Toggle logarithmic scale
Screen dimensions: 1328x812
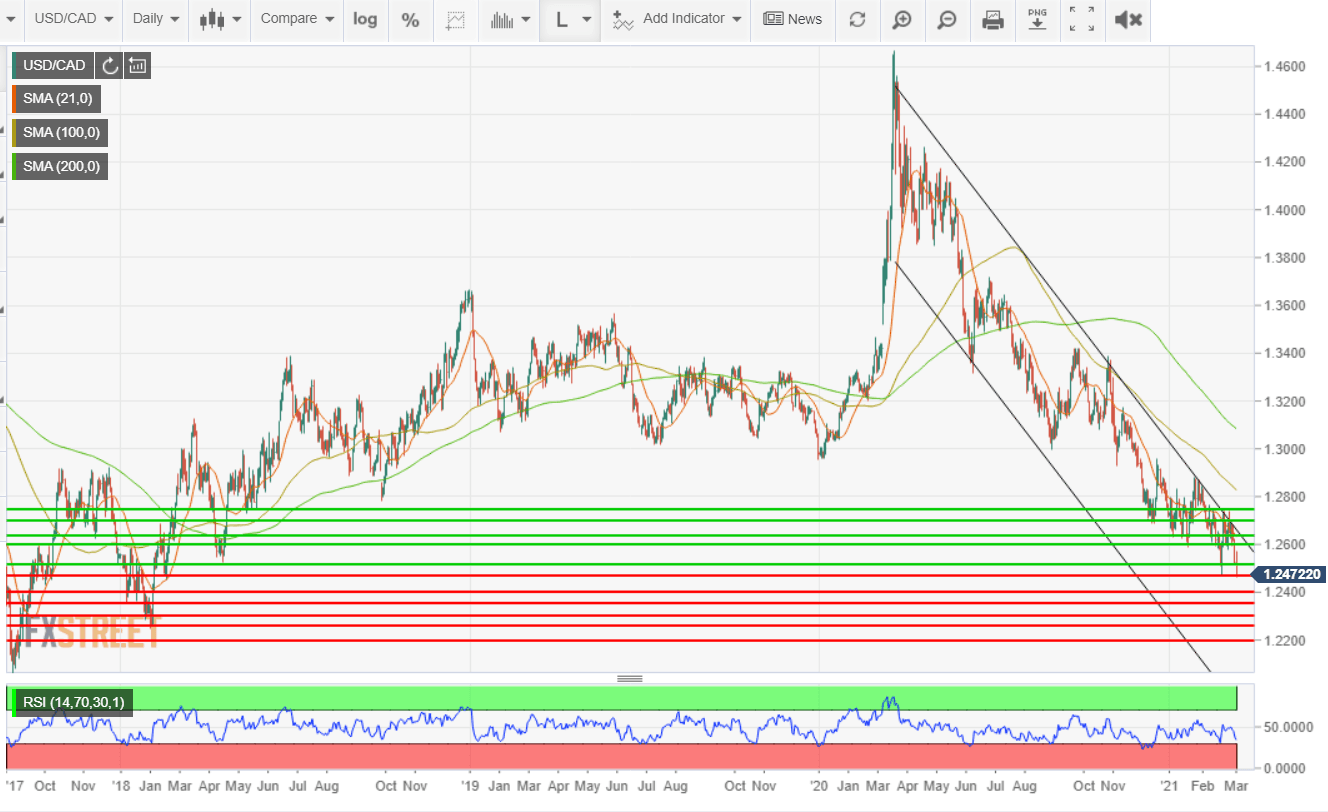click(x=365, y=19)
